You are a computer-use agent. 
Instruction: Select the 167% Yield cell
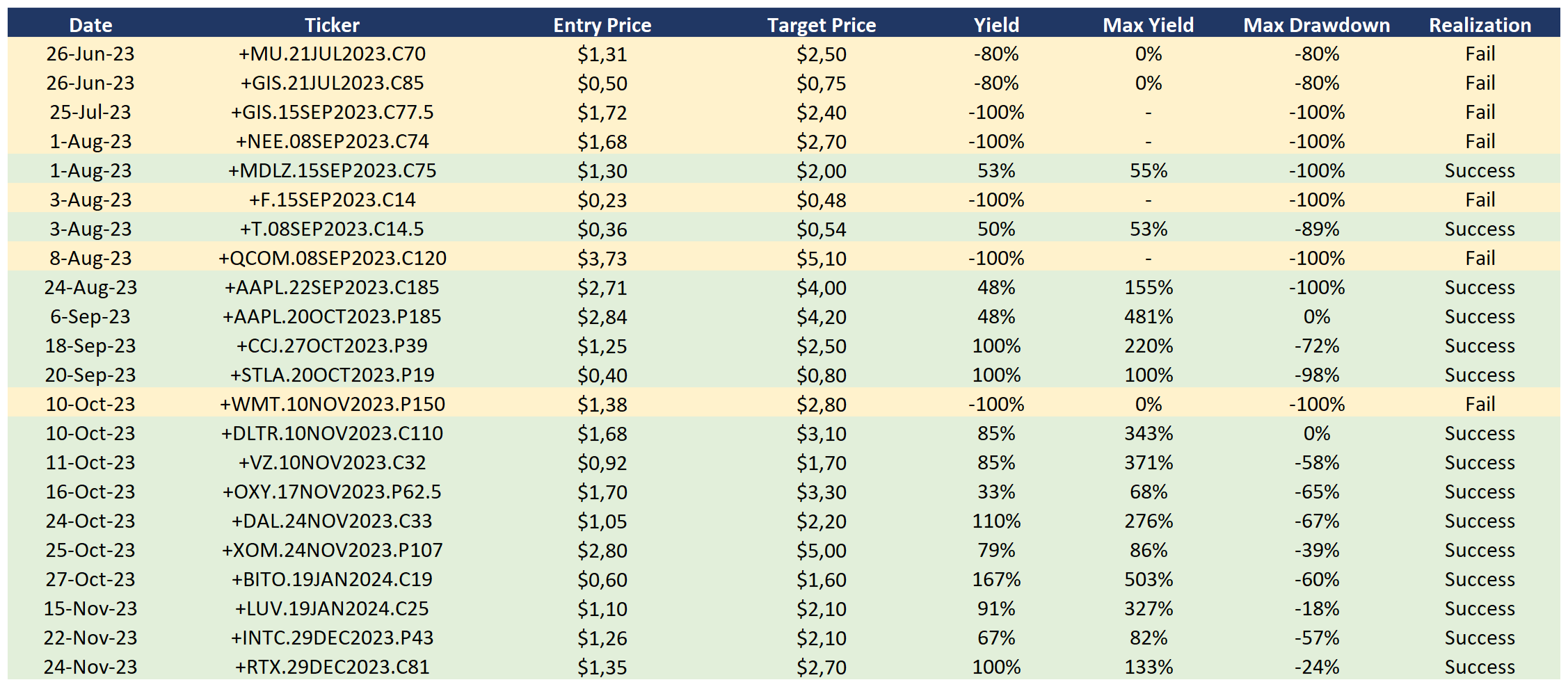[996, 580]
